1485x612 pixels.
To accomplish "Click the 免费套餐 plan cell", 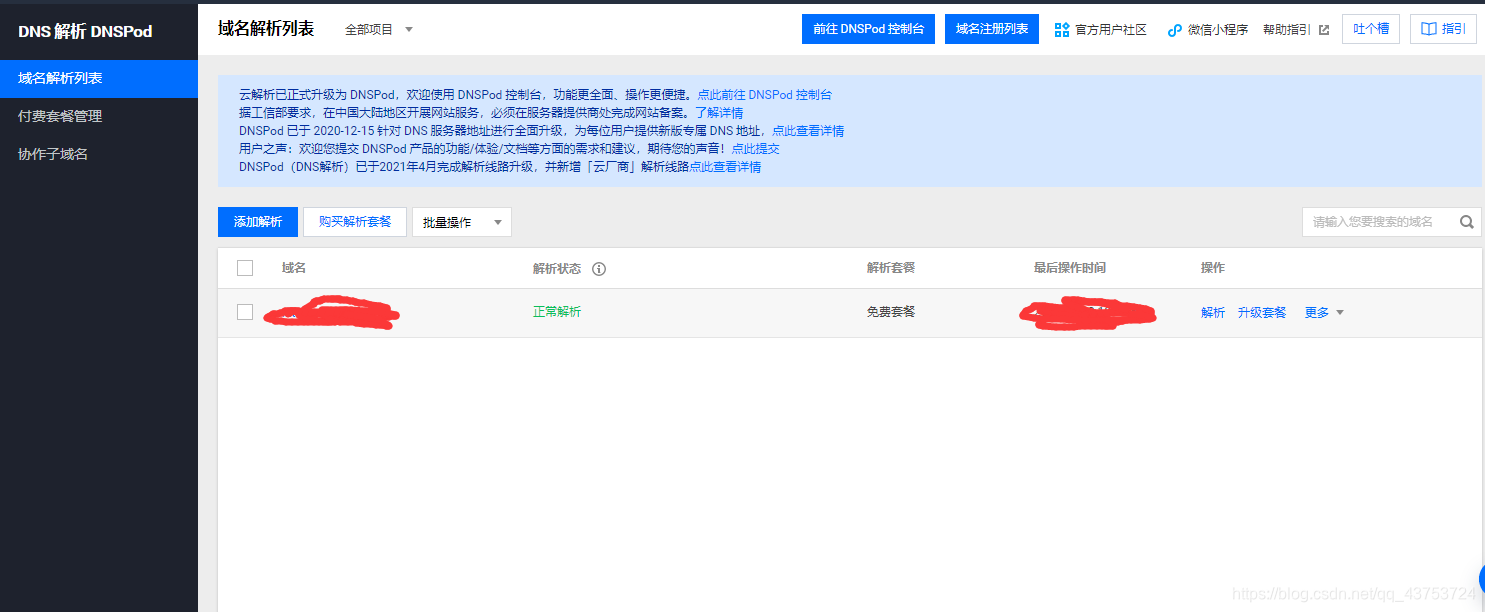I will point(891,312).
